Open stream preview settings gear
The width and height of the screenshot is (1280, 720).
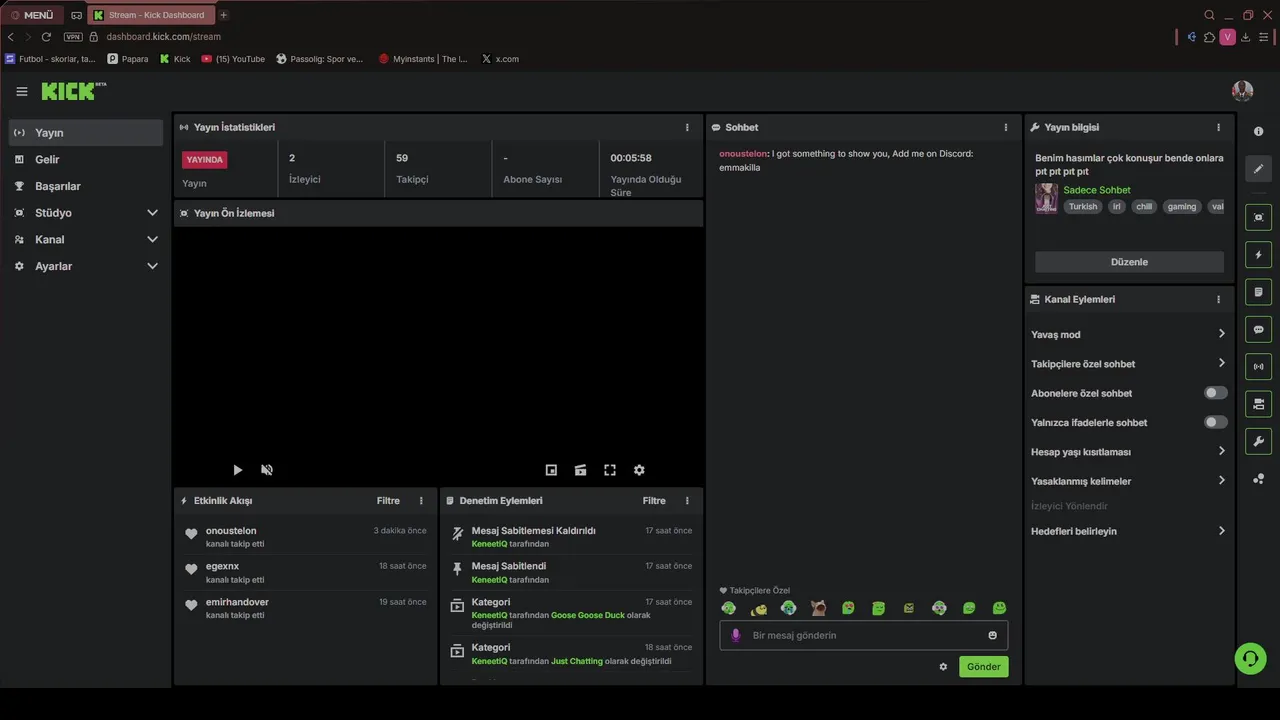pyautogui.click(x=639, y=470)
